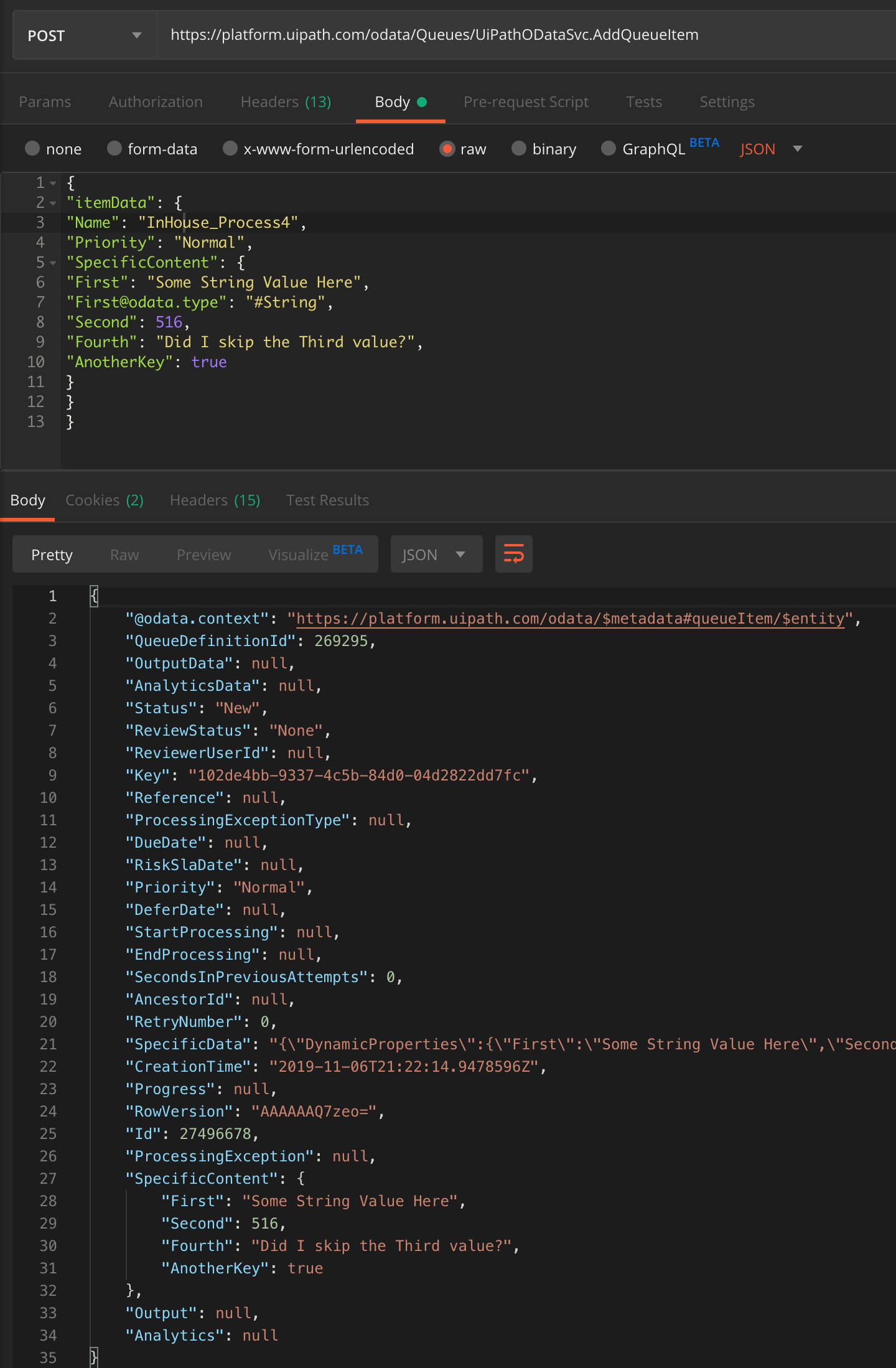Screen dimensions: 896x1368
Task: Collapse the SpecificContent fold arrow on line 5
Action: pos(53,263)
